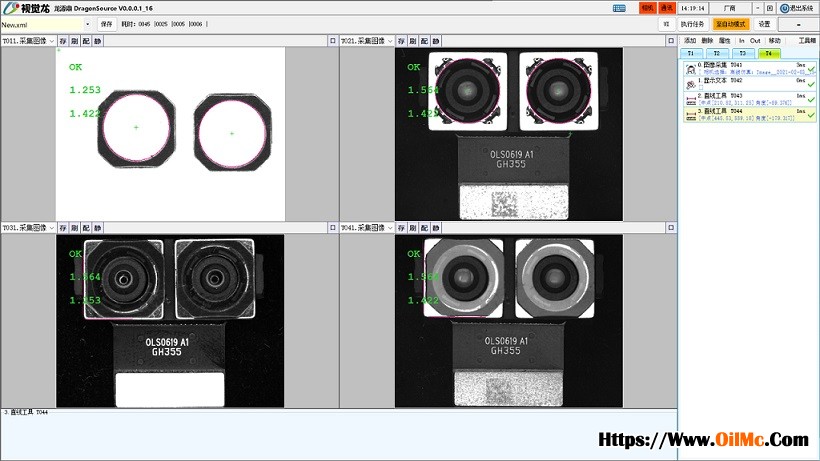Click the red 通讯 communication status button
This screenshot has width=820, height=461.
click(666, 8)
